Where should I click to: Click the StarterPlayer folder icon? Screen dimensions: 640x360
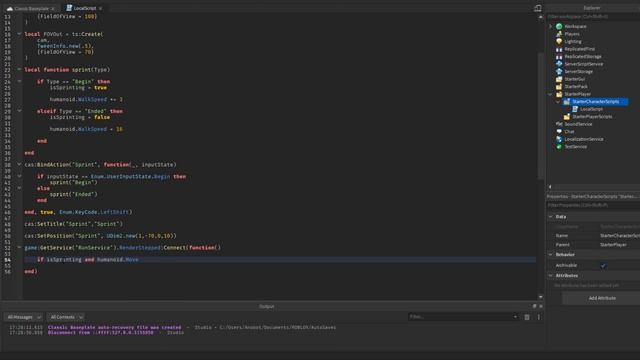pyautogui.click(x=559, y=94)
